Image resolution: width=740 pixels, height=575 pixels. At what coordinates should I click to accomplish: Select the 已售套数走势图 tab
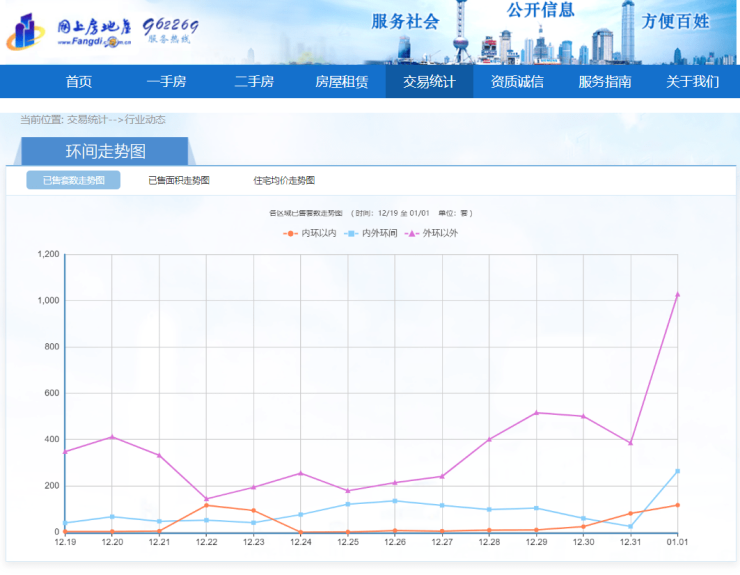click(x=73, y=180)
